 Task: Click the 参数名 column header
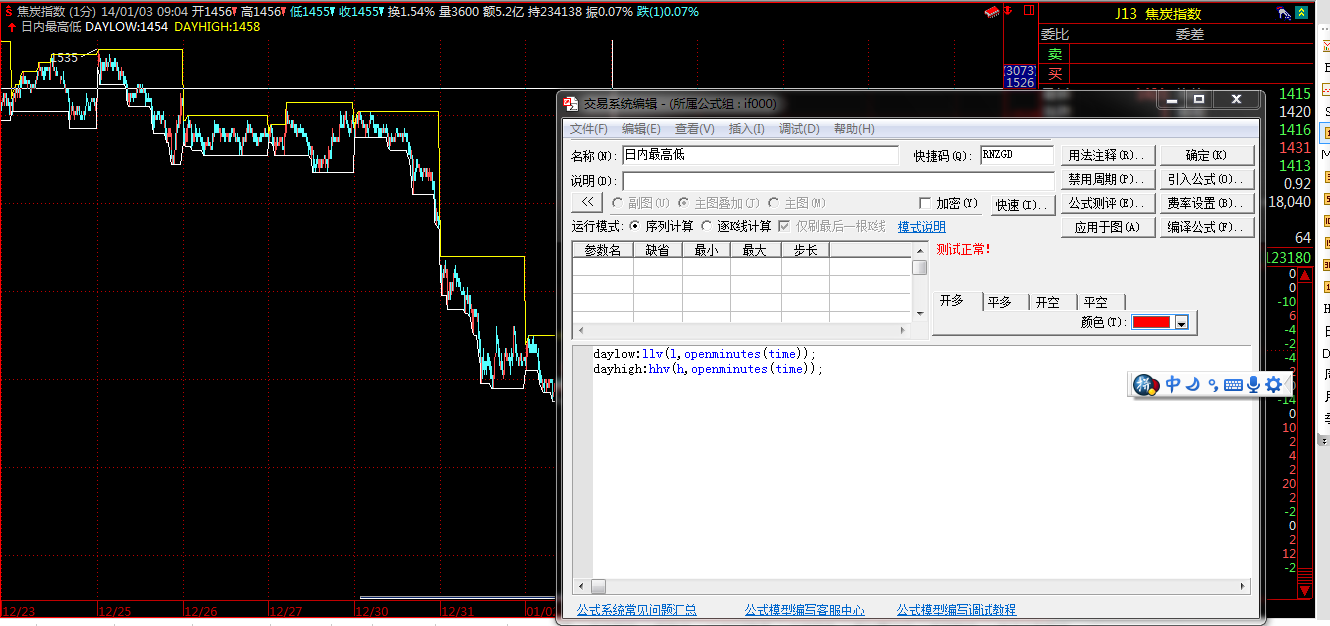pyautogui.click(x=603, y=250)
